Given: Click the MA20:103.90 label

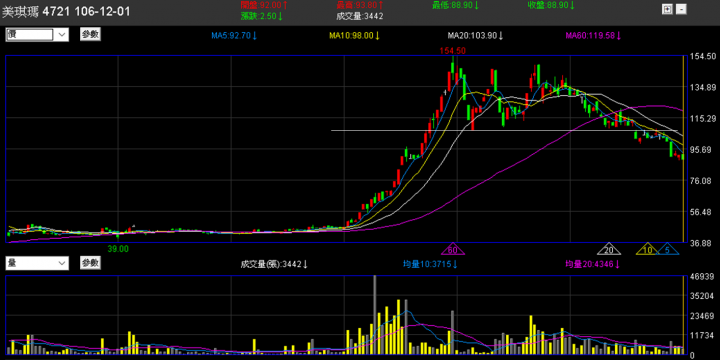Looking at the screenshot, I should pos(476,36).
